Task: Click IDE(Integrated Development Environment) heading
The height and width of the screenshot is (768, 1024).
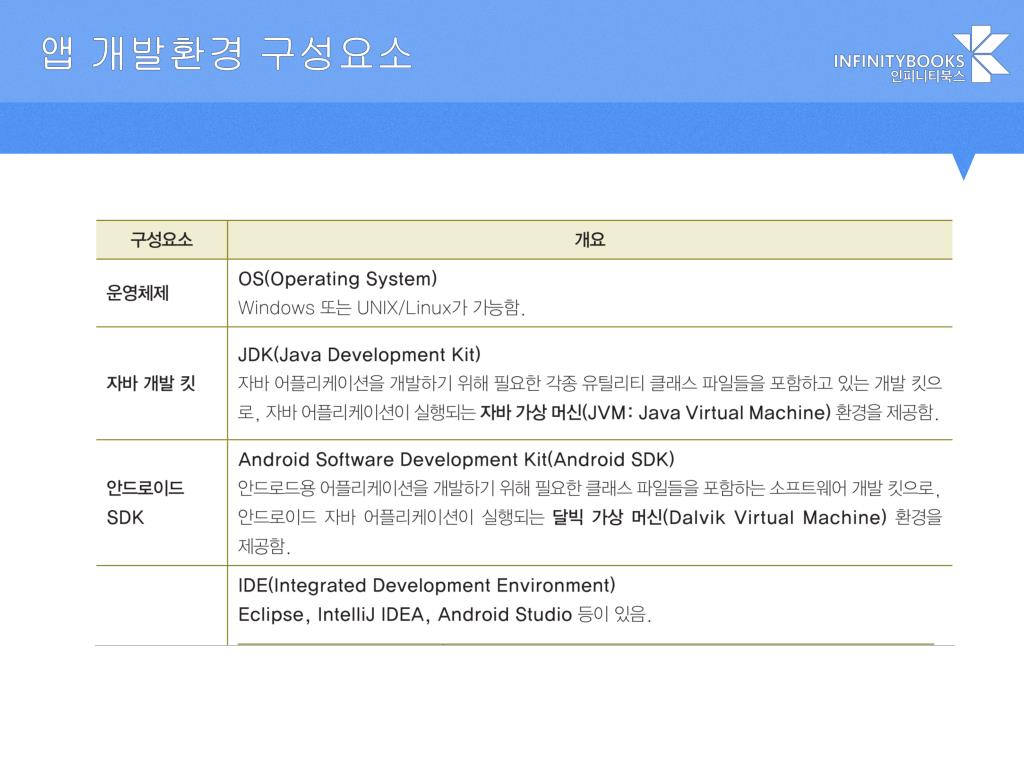Action: [427, 585]
